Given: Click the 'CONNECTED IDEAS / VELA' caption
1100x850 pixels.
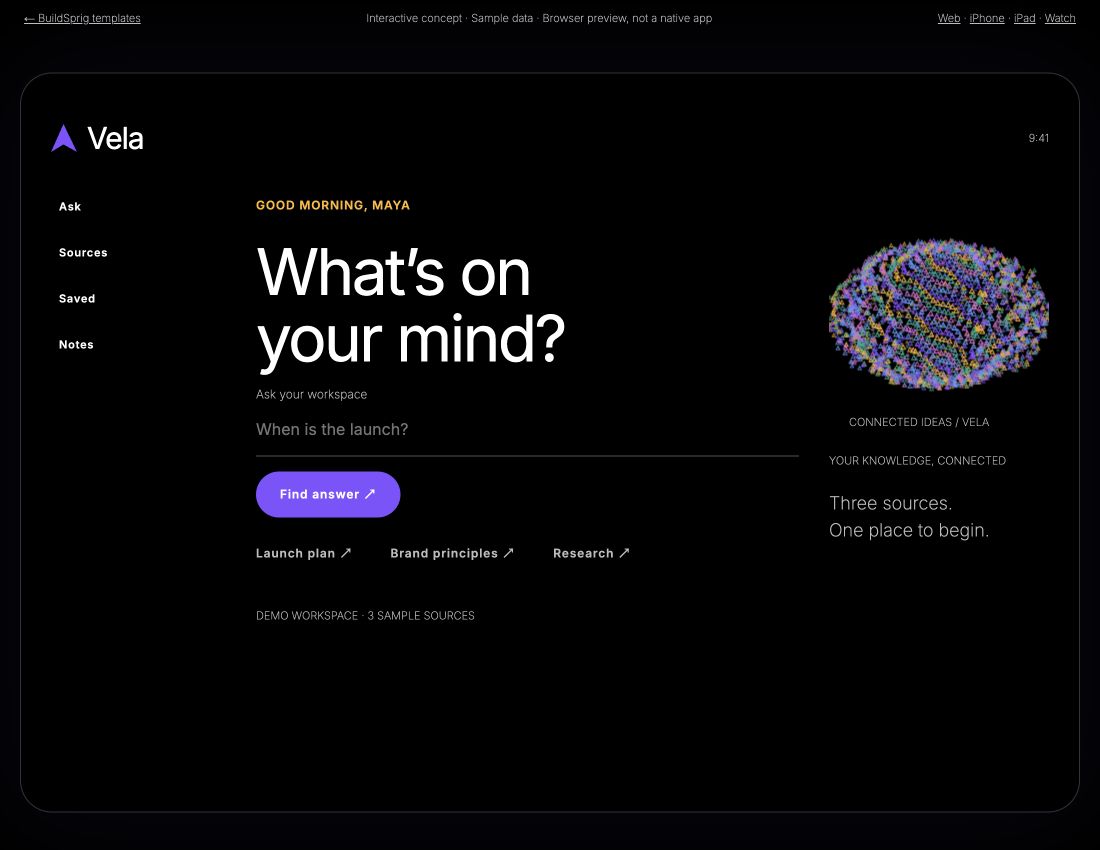Looking at the screenshot, I should point(919,422).
